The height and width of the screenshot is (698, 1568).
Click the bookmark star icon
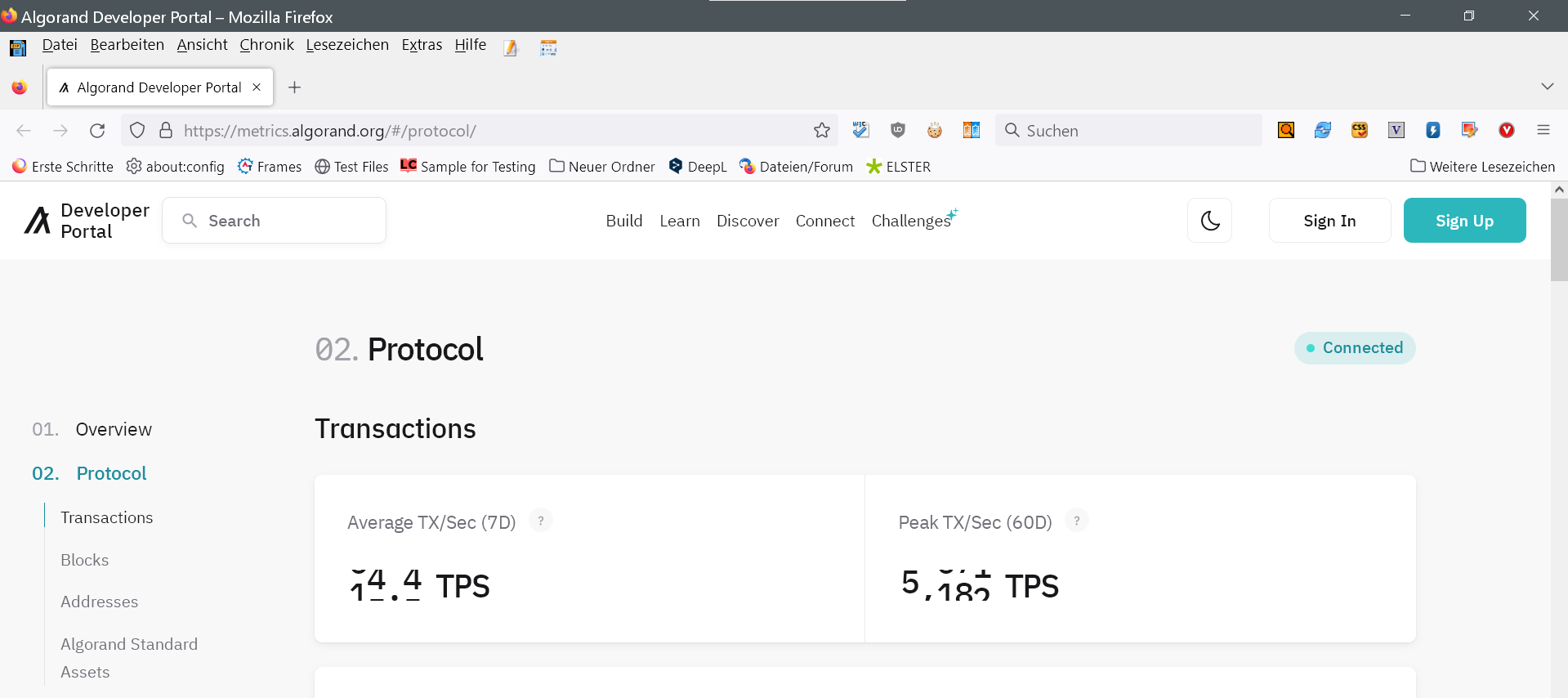(821, 131)
